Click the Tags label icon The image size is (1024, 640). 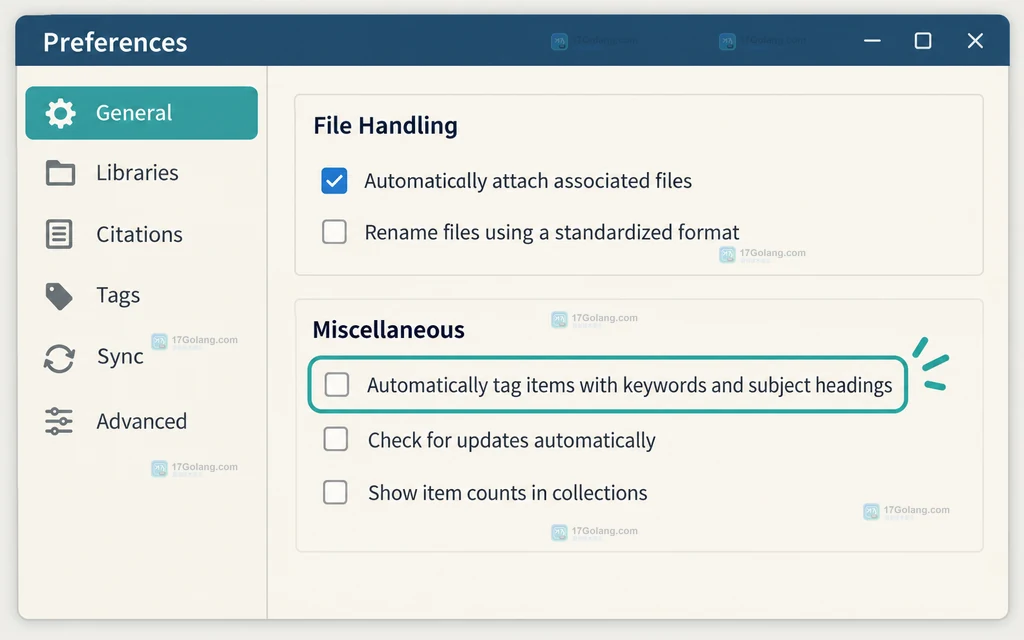tap(59, 296)
